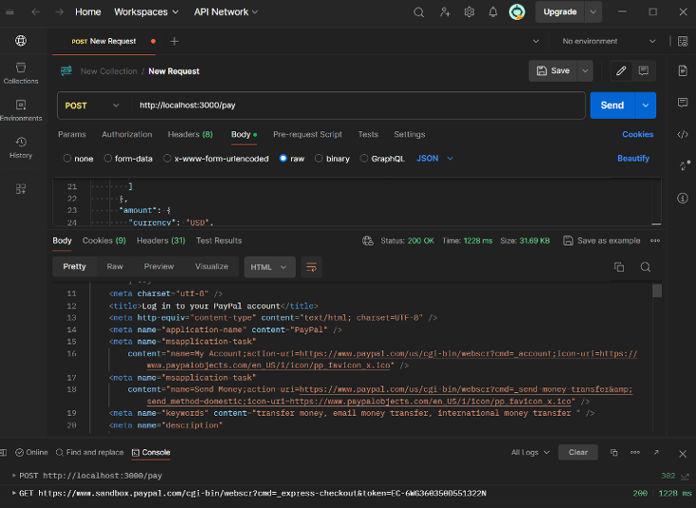Click Save as example
696x508 pixels.
tap(602, 241)
